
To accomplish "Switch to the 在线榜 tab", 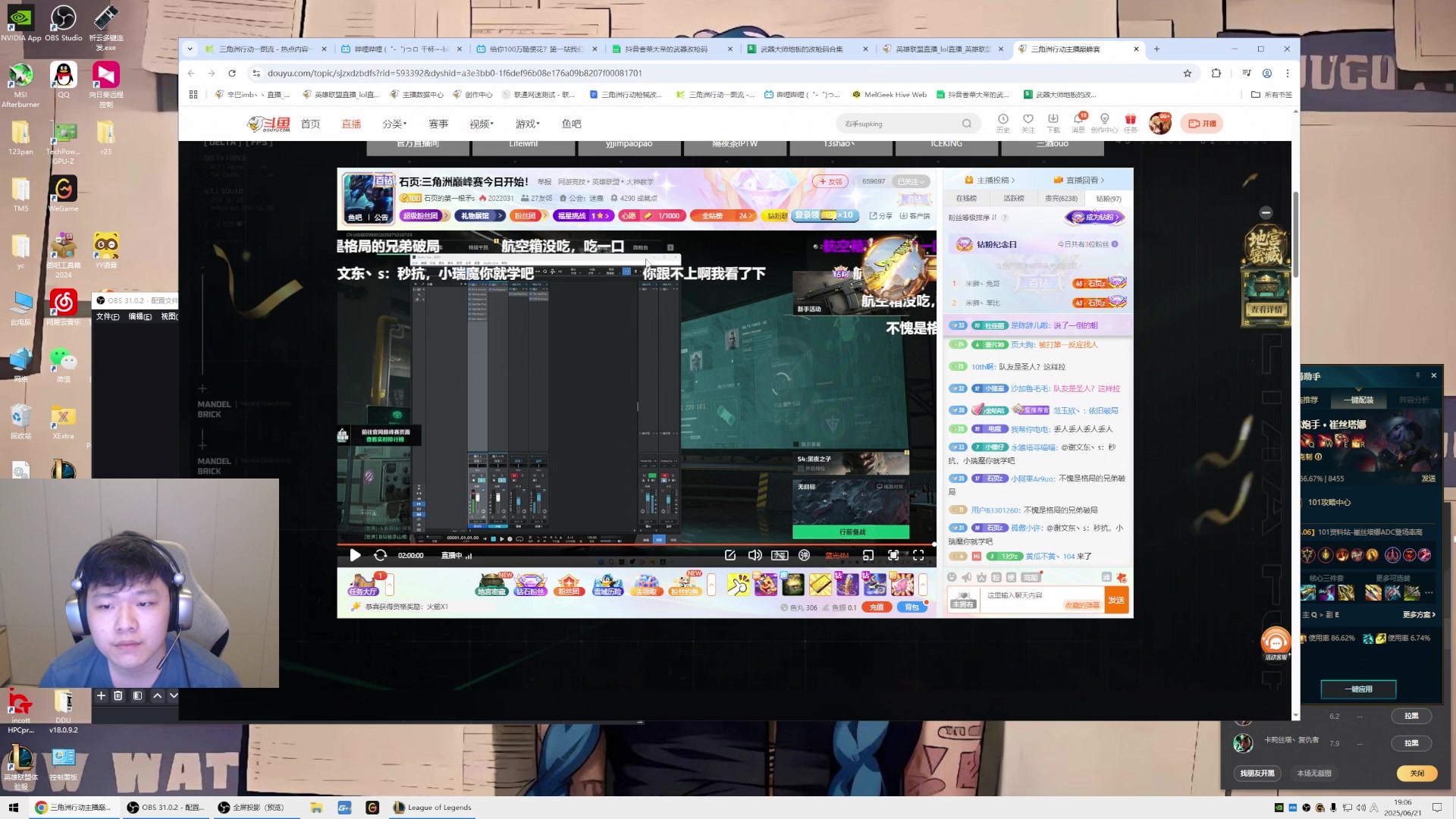I will 966,198.
